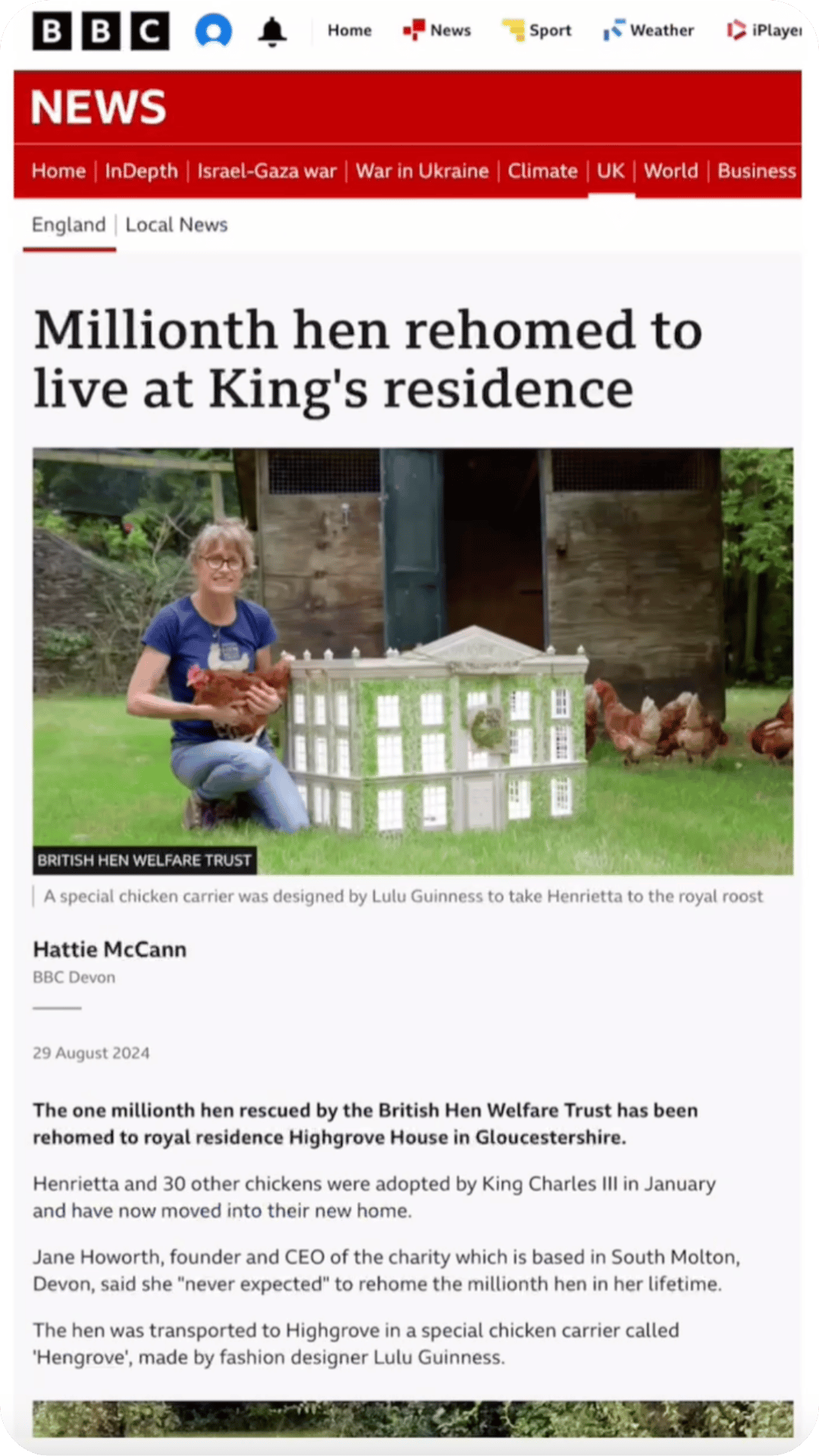This screenshot has width=819, height=1456.
Task: Open notifications bell icon
Action: click(272, 32)
